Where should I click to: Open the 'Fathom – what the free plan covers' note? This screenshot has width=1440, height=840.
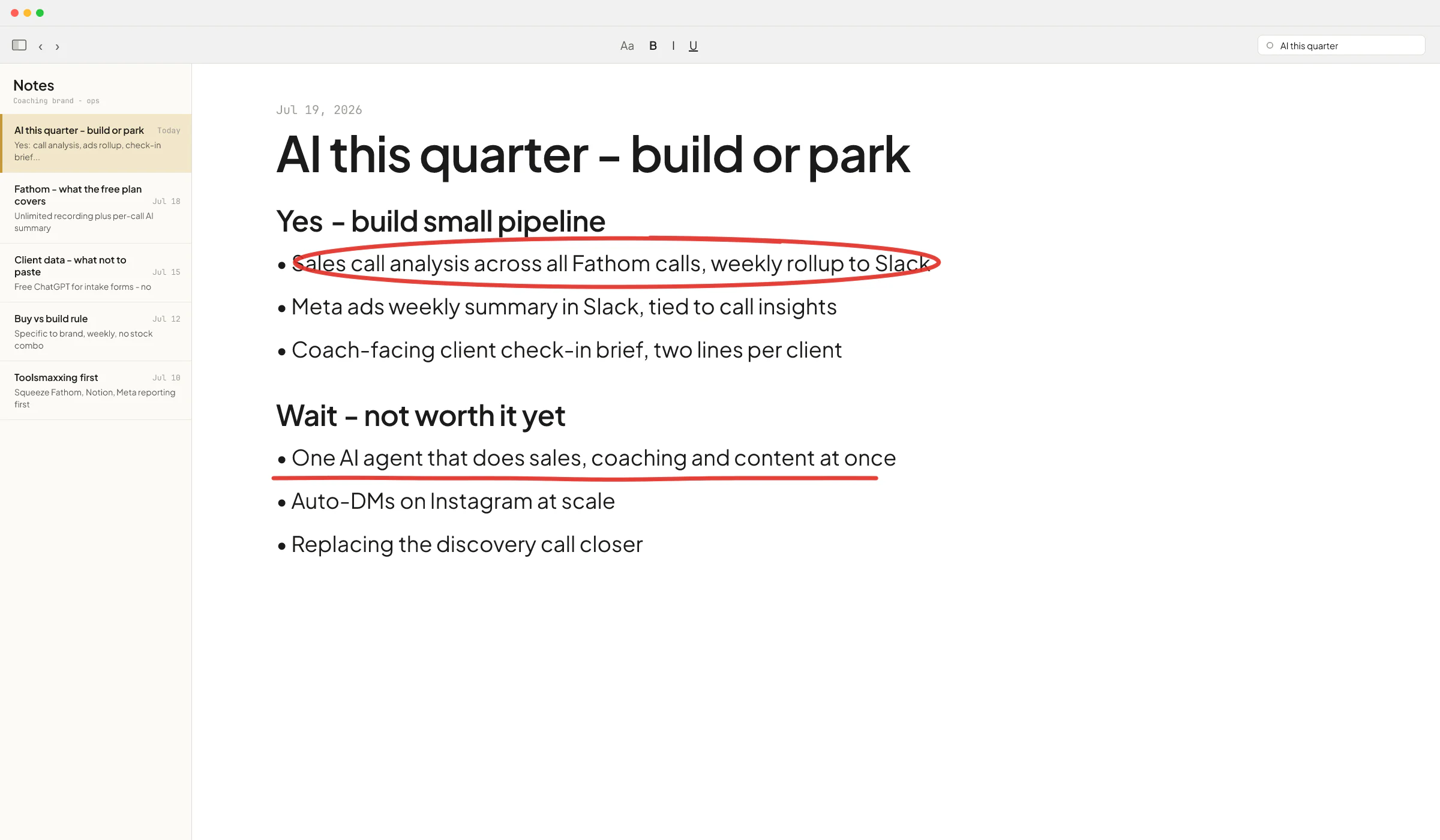(96, 208)
